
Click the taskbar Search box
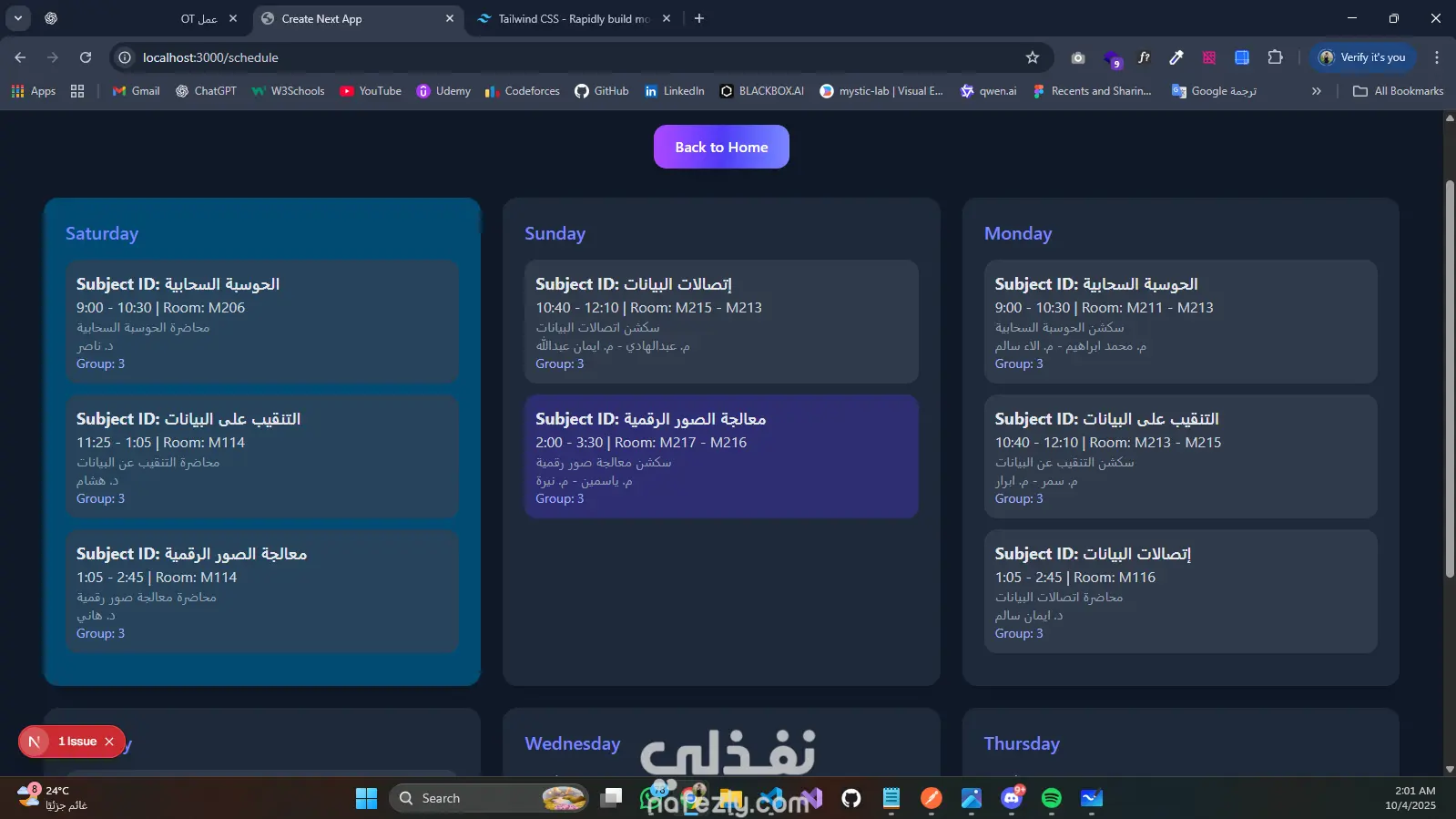tap(490, 798)
